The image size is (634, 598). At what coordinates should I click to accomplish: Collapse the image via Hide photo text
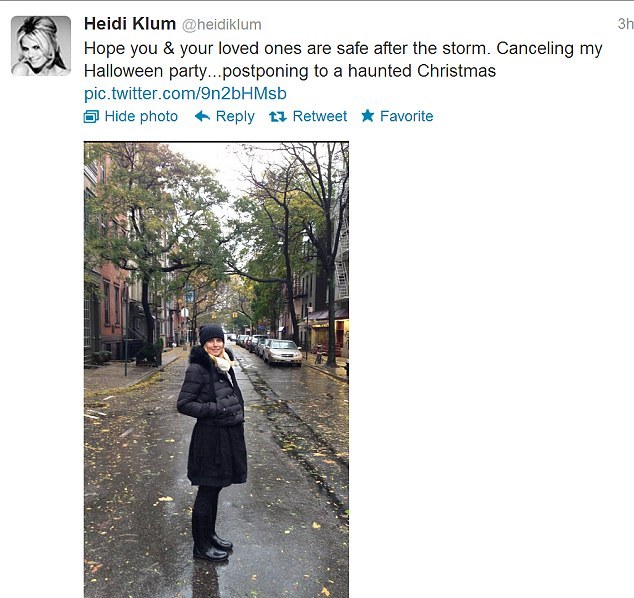[x=141, y=116]
